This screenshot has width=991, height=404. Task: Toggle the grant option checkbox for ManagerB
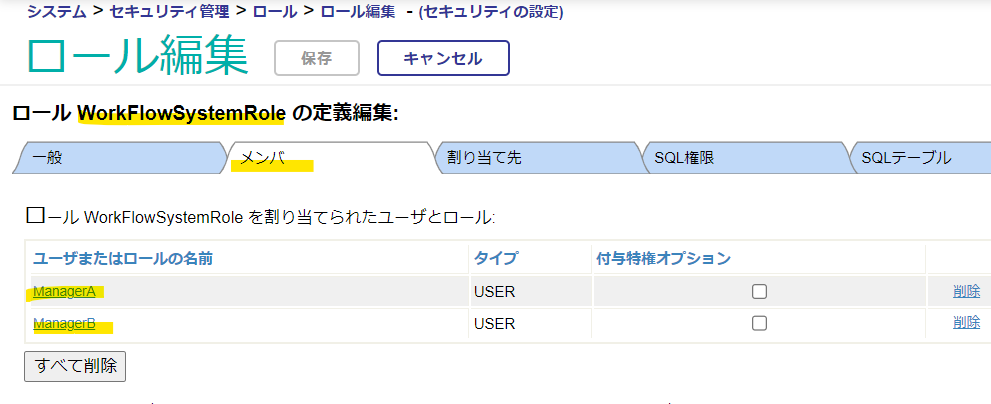pyautogui.click(x=759, y=324)
